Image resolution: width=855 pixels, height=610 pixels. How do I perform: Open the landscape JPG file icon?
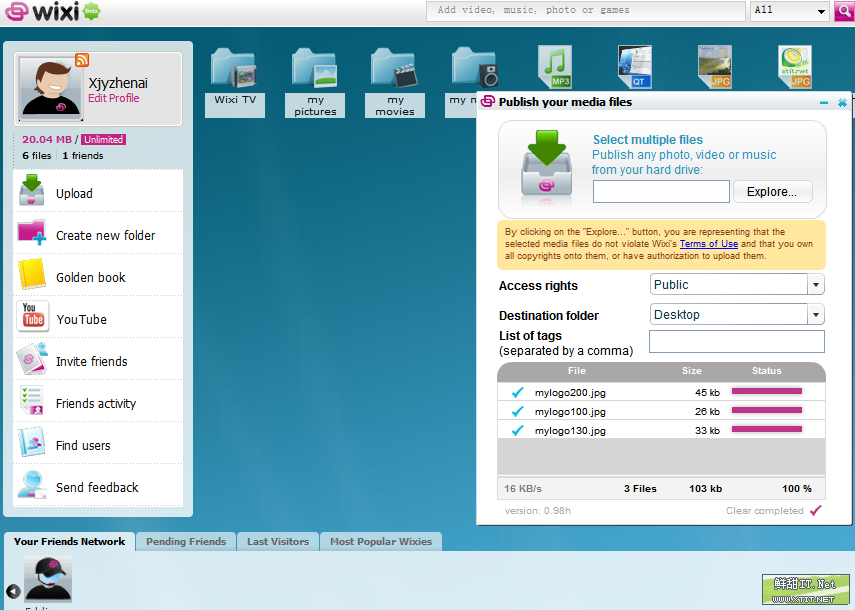[x=715, y=67]
